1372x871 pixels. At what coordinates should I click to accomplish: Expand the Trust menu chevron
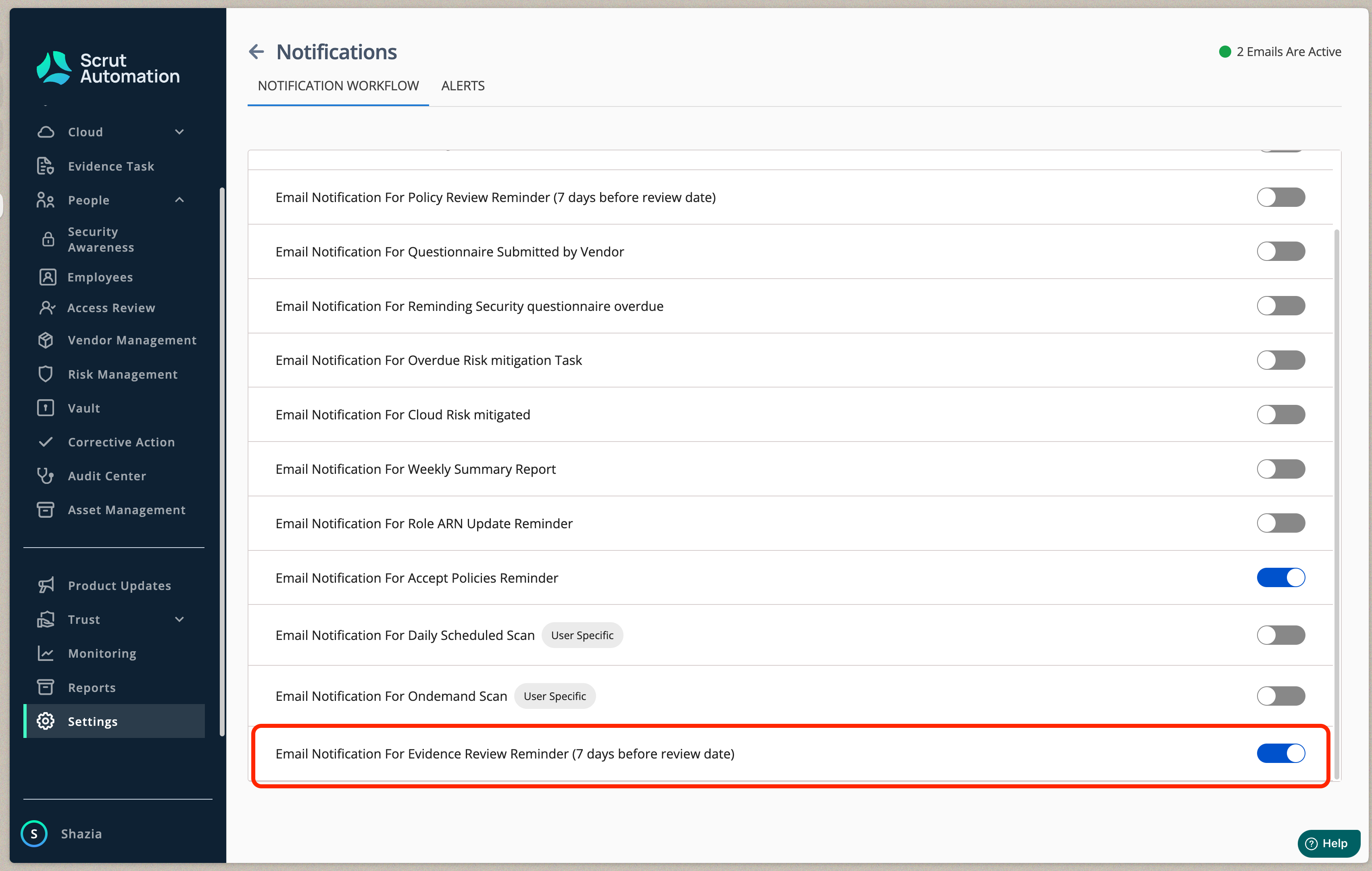[179, 619]
